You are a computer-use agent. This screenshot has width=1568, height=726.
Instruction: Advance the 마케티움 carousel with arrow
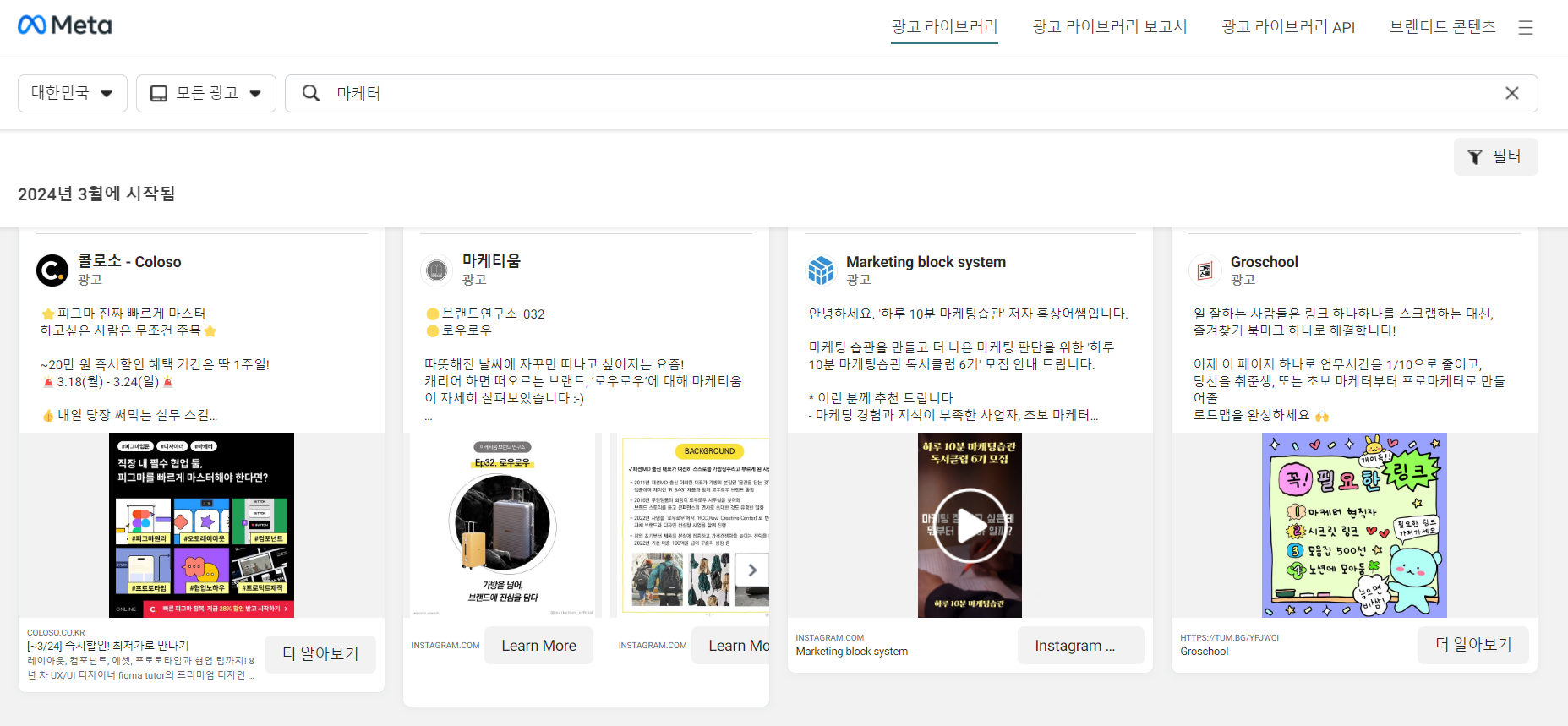point(751,570)
